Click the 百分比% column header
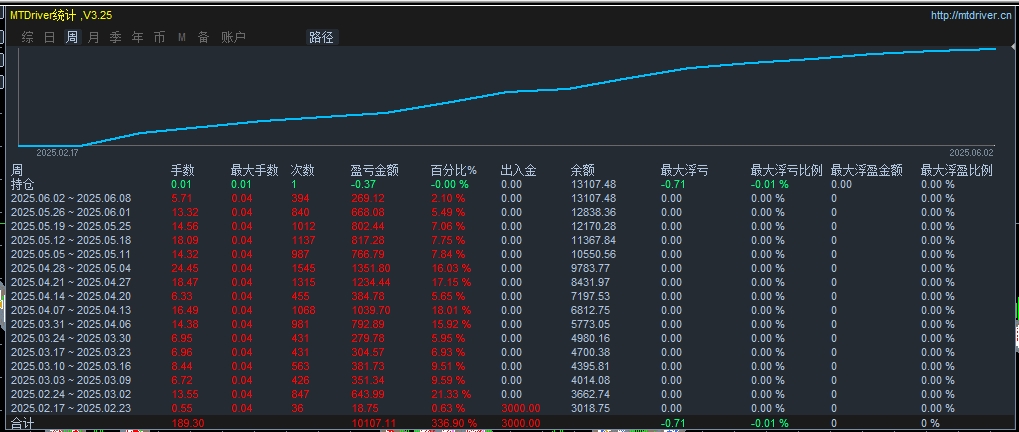Image resolution: width=1019 pixels, height=432 pixels. click(x=454, y=170)
